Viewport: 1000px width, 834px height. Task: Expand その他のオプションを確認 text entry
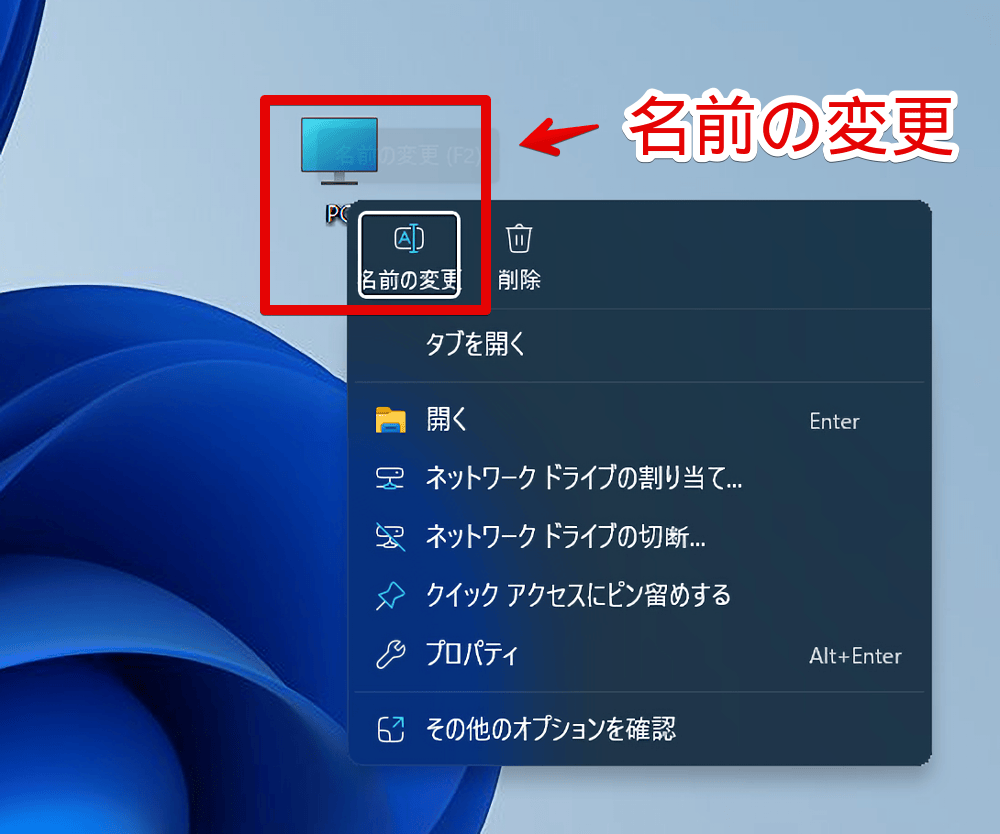pyautogui.click(x=551, y=729)
